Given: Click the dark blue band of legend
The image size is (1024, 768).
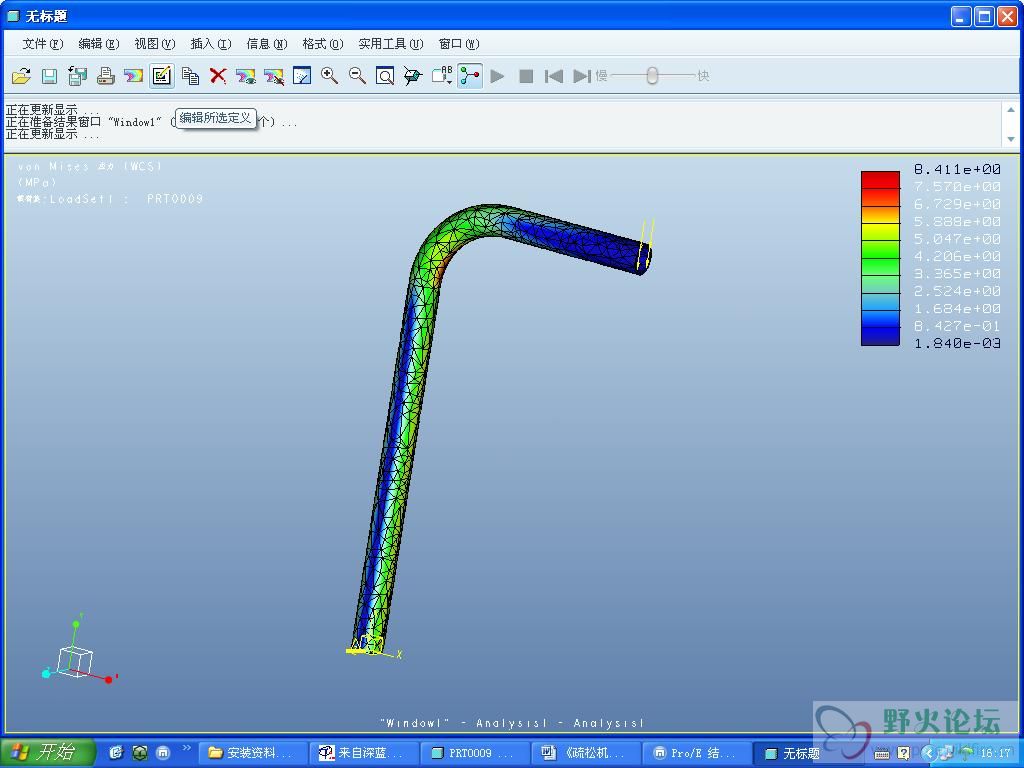Looking at the screenshot, I should click(880, 336).
